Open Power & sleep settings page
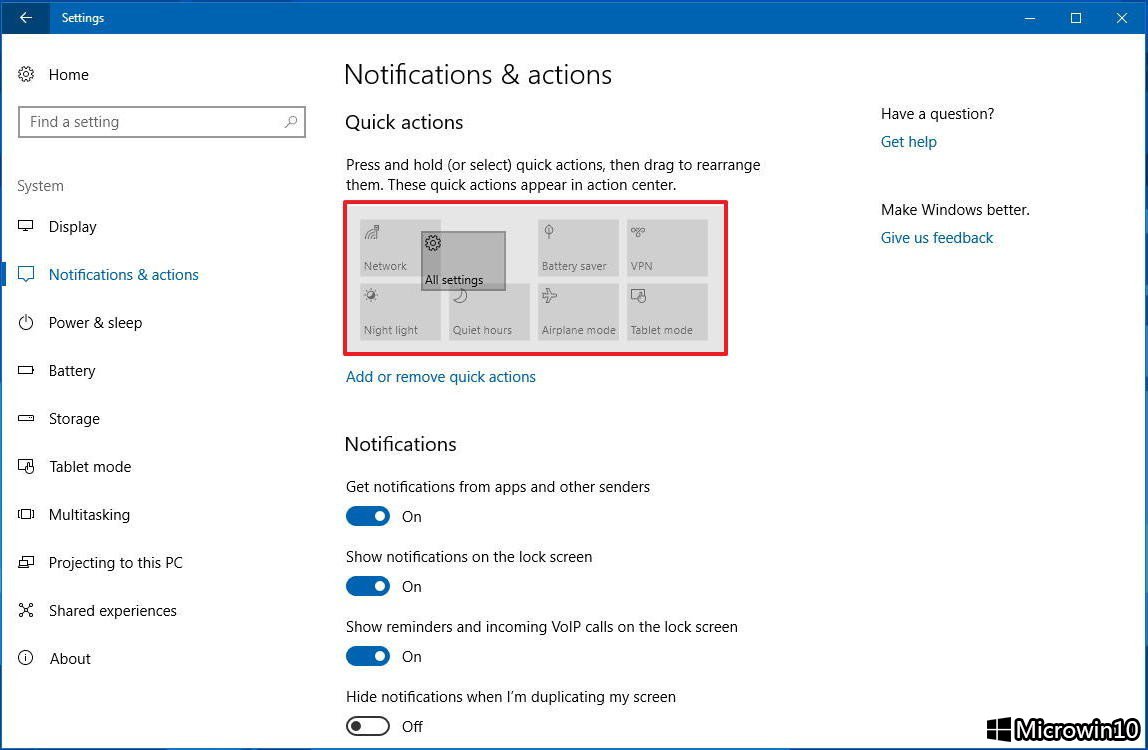This screenshot has height=750, width=1148. (x=95, y=323)
